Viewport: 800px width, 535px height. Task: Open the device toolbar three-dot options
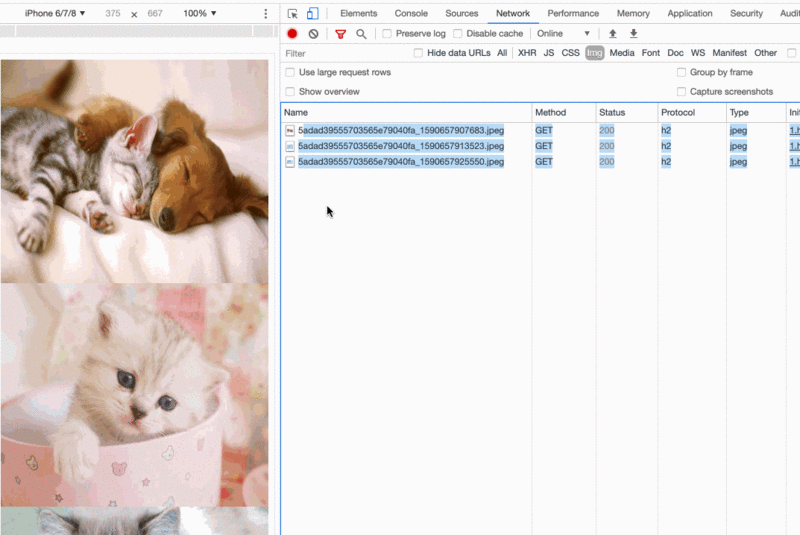coord(265,14)
